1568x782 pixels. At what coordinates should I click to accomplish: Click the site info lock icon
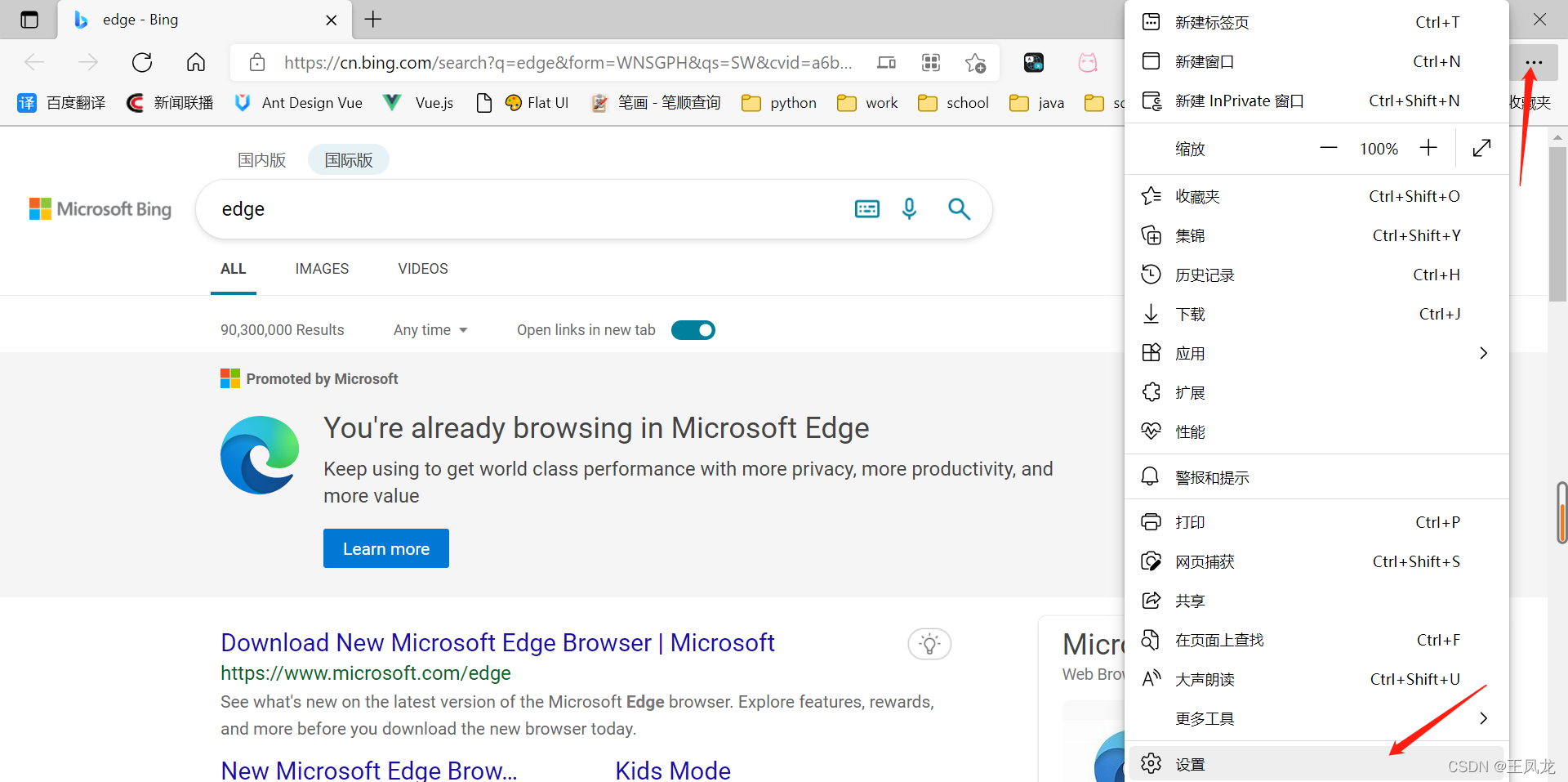click(257, 62)
